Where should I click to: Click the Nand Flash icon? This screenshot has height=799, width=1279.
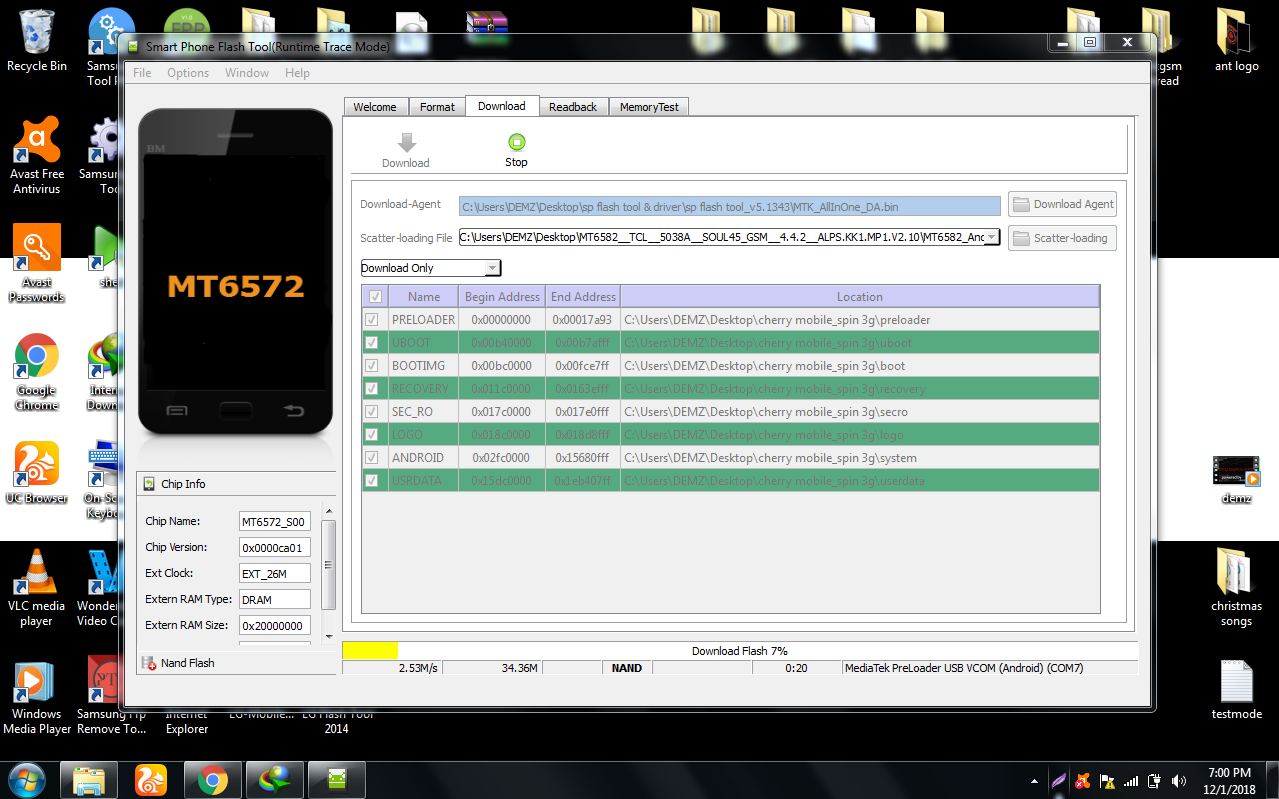[x=150, y=663]
